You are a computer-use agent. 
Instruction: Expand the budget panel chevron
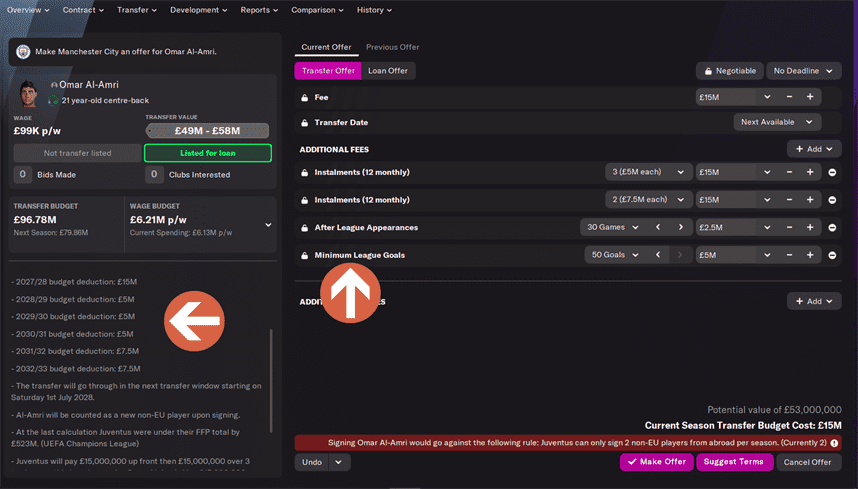268,225
